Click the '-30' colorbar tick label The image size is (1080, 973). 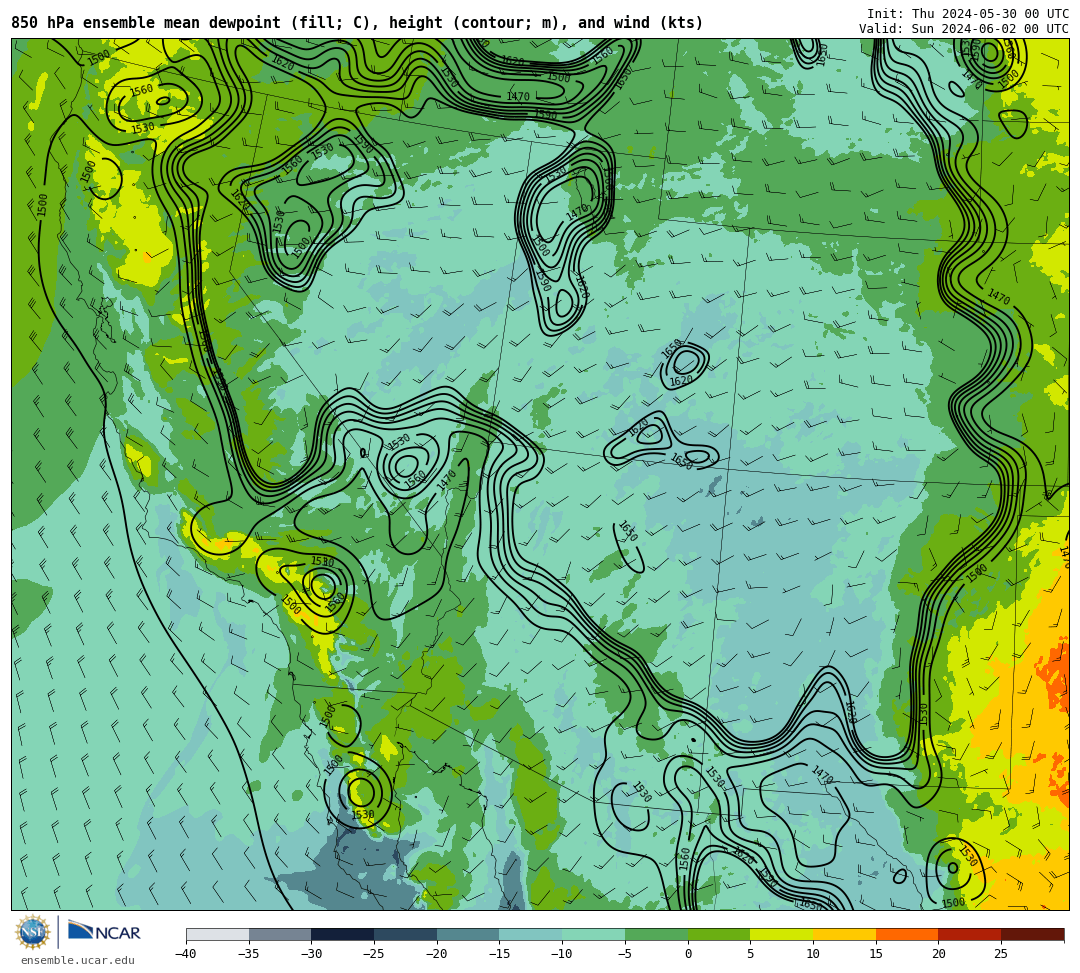tap(311, 954)
